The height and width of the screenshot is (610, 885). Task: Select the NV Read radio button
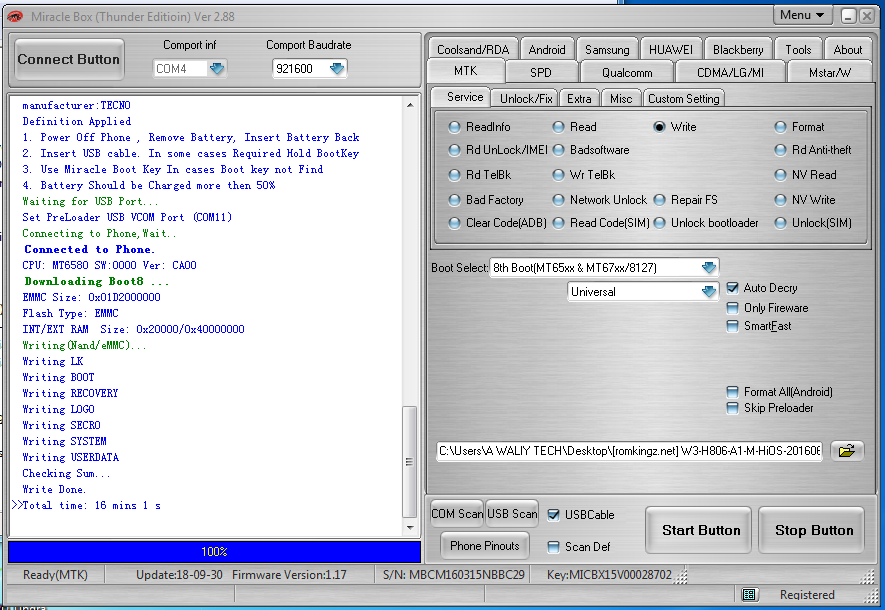click(780, 175)
